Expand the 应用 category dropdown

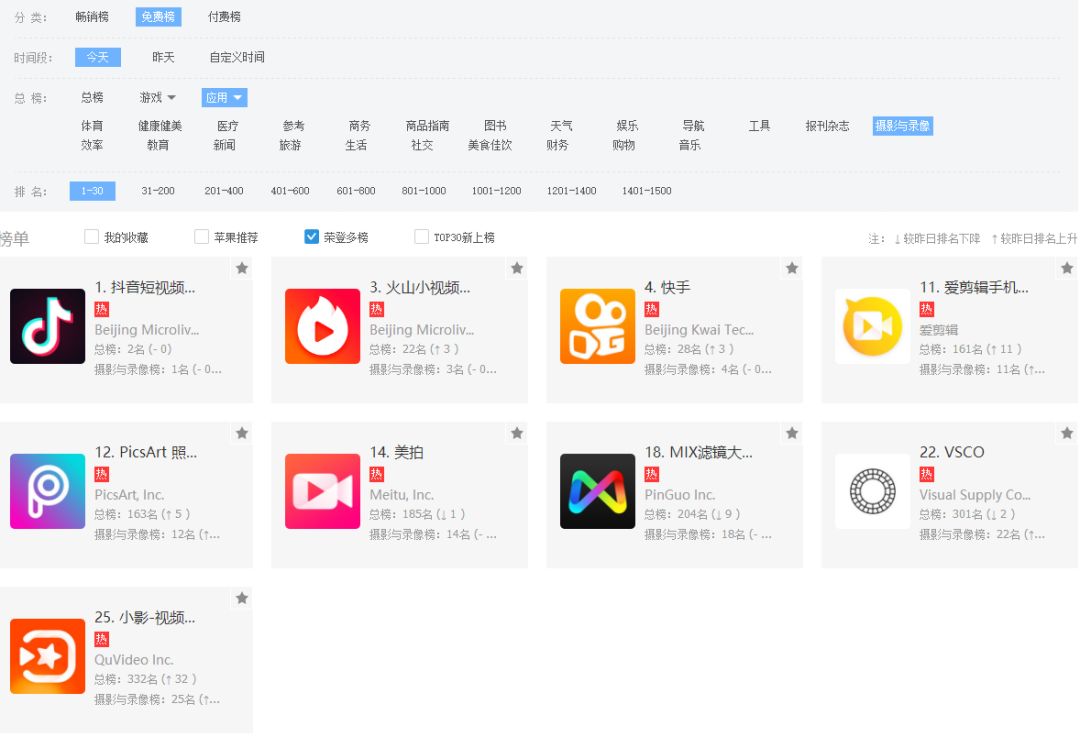pos(222,97)
